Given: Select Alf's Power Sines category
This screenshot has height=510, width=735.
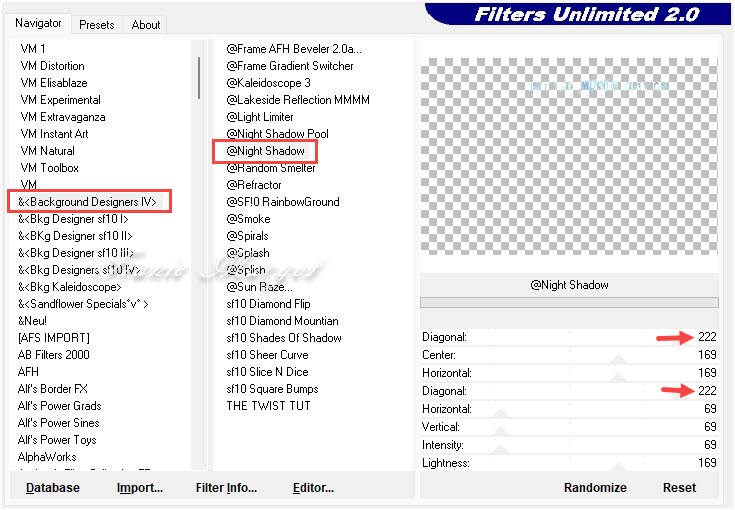Looking at the screenshot, I should 59,423.
